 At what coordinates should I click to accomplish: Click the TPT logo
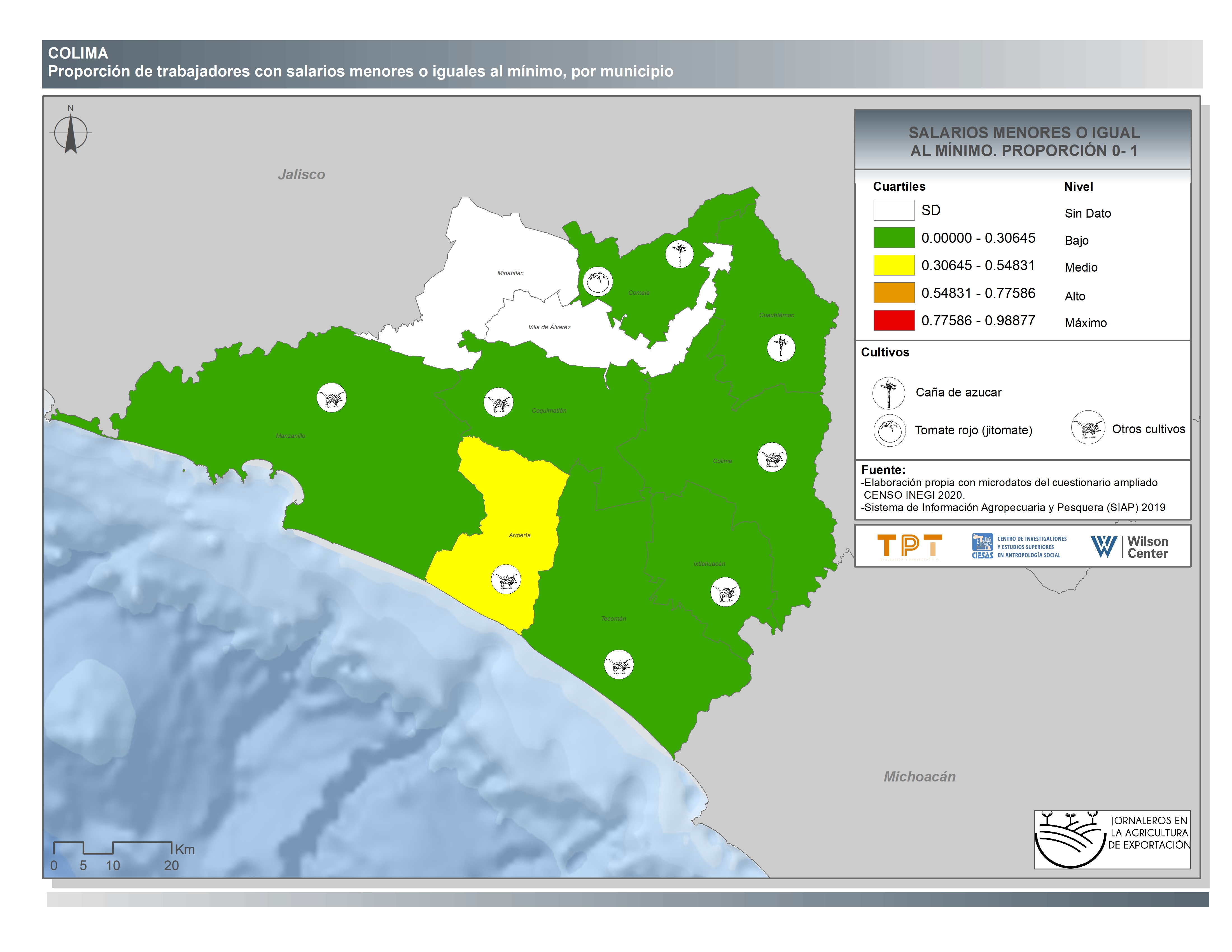tap(909, 547)
